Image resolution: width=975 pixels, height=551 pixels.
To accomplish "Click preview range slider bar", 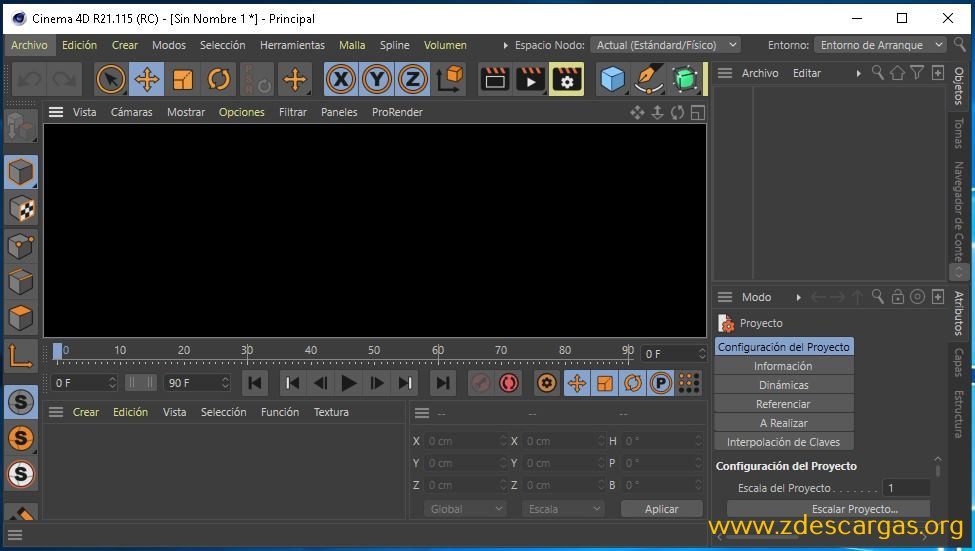I will 141,383.
